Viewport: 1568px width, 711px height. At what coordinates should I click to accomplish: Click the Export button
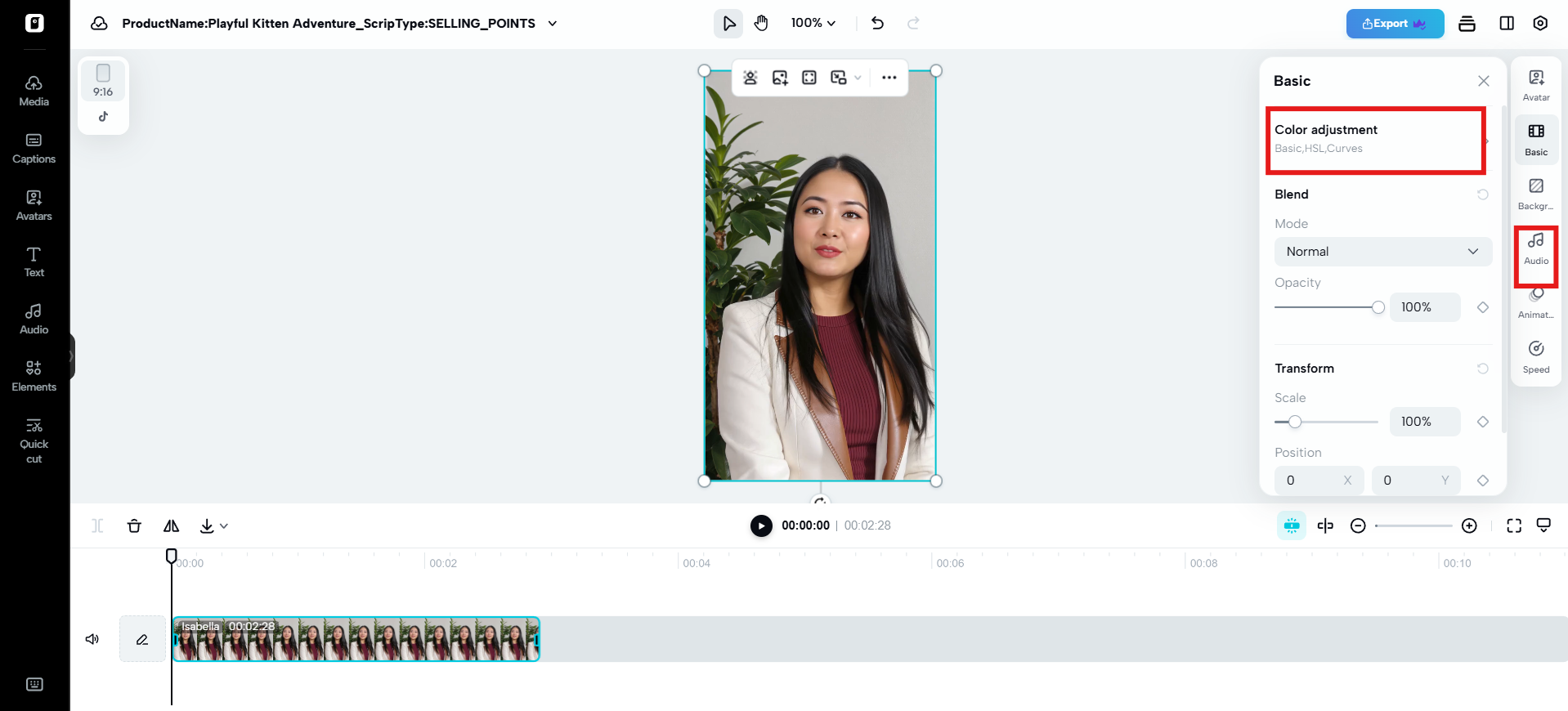1394,24
